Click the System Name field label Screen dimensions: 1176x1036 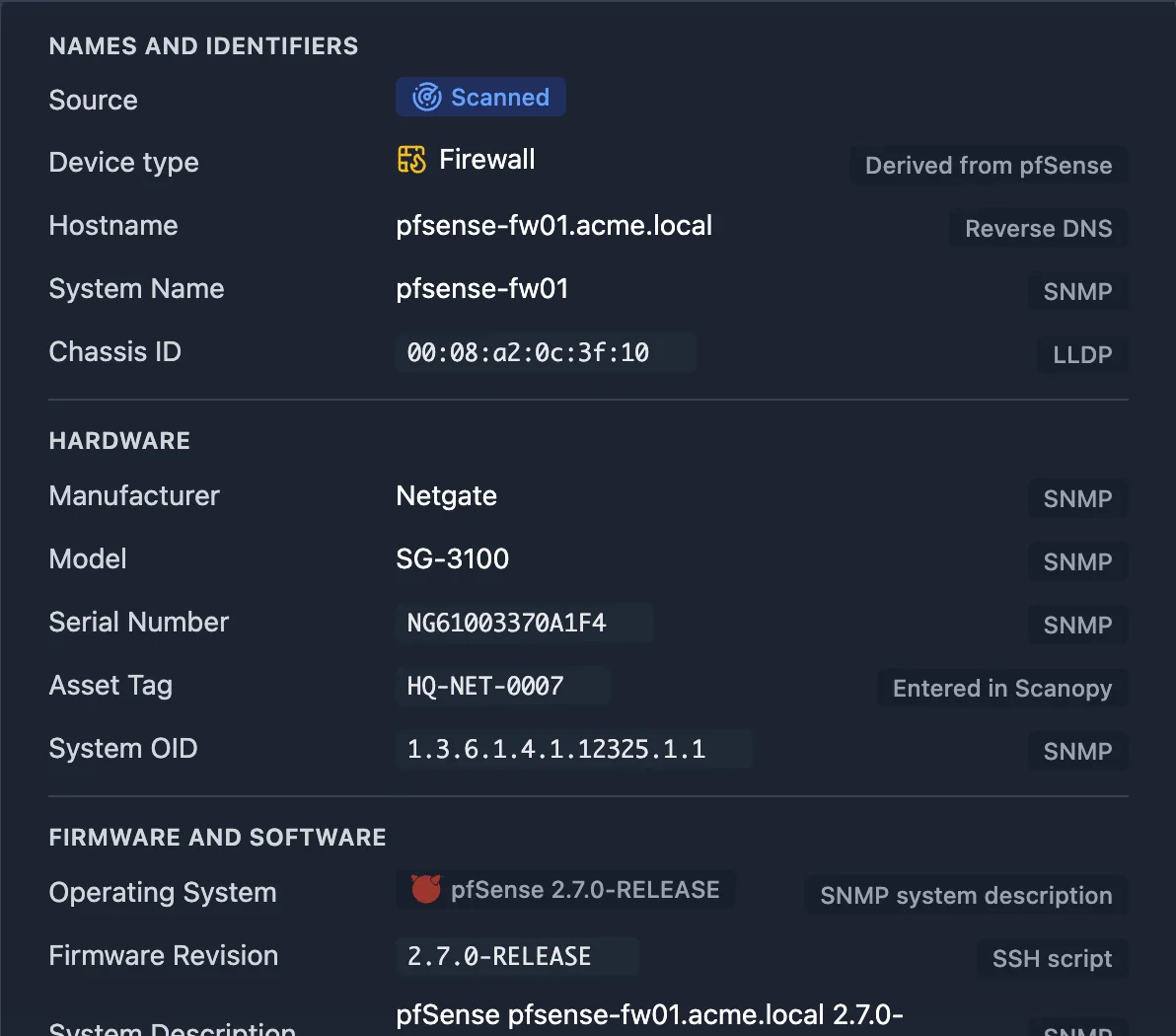click(136, 289)
